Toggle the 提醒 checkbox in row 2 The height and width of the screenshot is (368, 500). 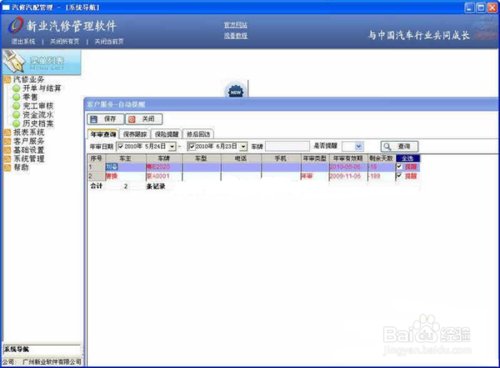click(399, 176)
